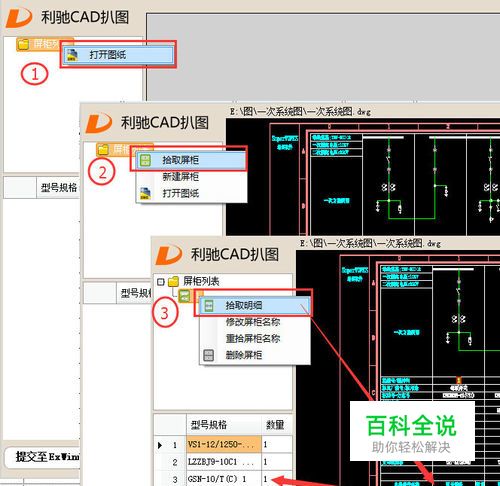Click the file path text in second window
This screenshot has height=486, width=500.
click(300, 112)
